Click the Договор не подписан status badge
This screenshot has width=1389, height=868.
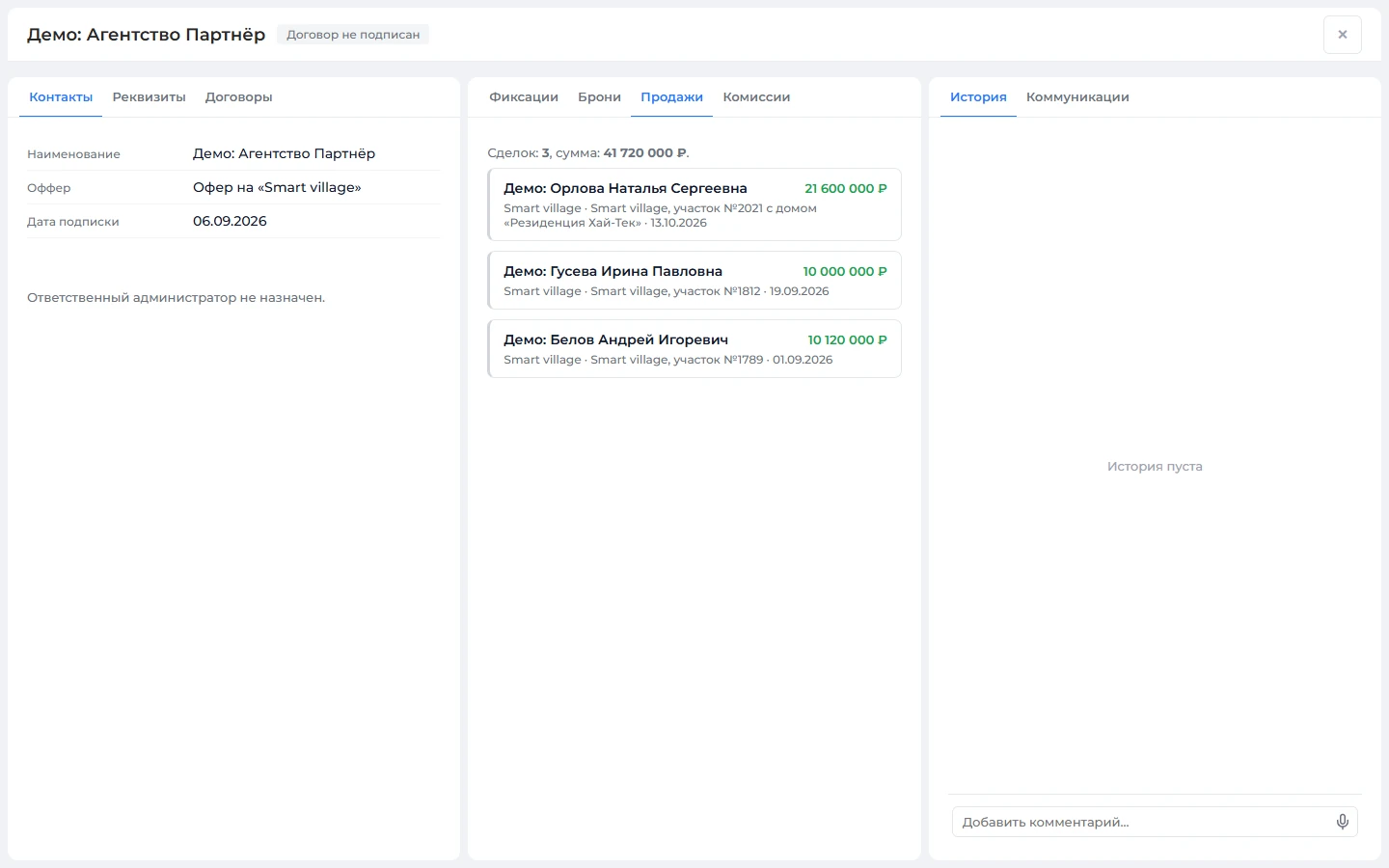tap(353, 35)
